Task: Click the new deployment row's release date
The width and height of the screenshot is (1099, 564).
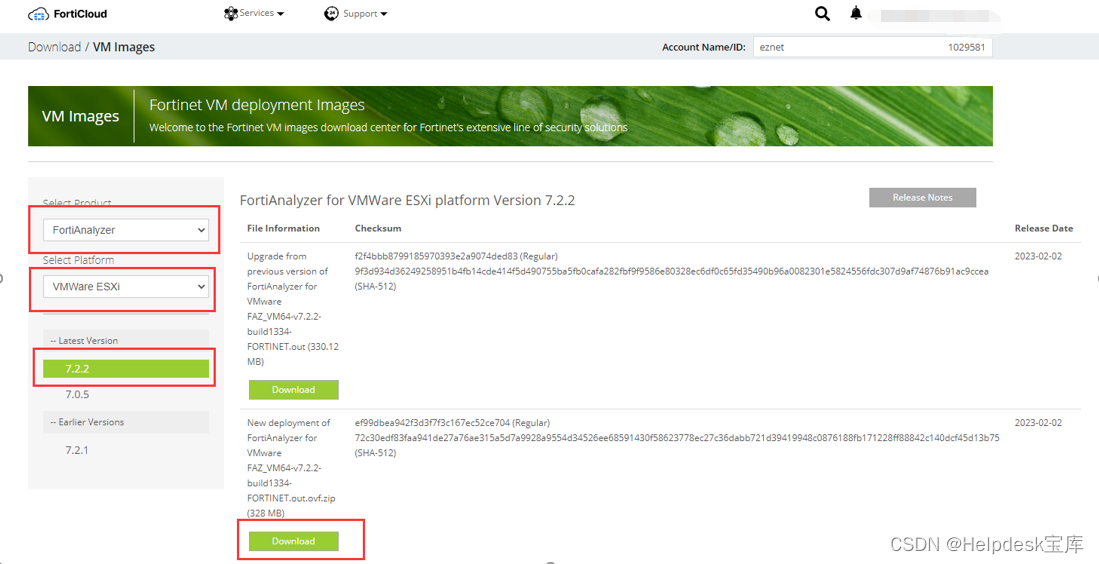Action: click(x=1038, y=423)
